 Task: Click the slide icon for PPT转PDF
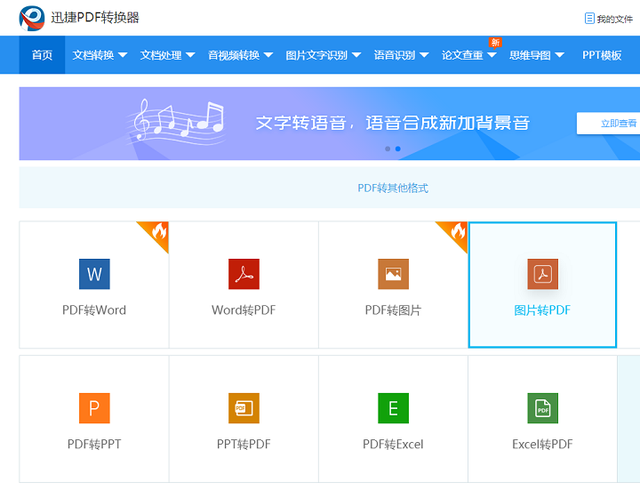pyautogui.click(x=244, y=408)
